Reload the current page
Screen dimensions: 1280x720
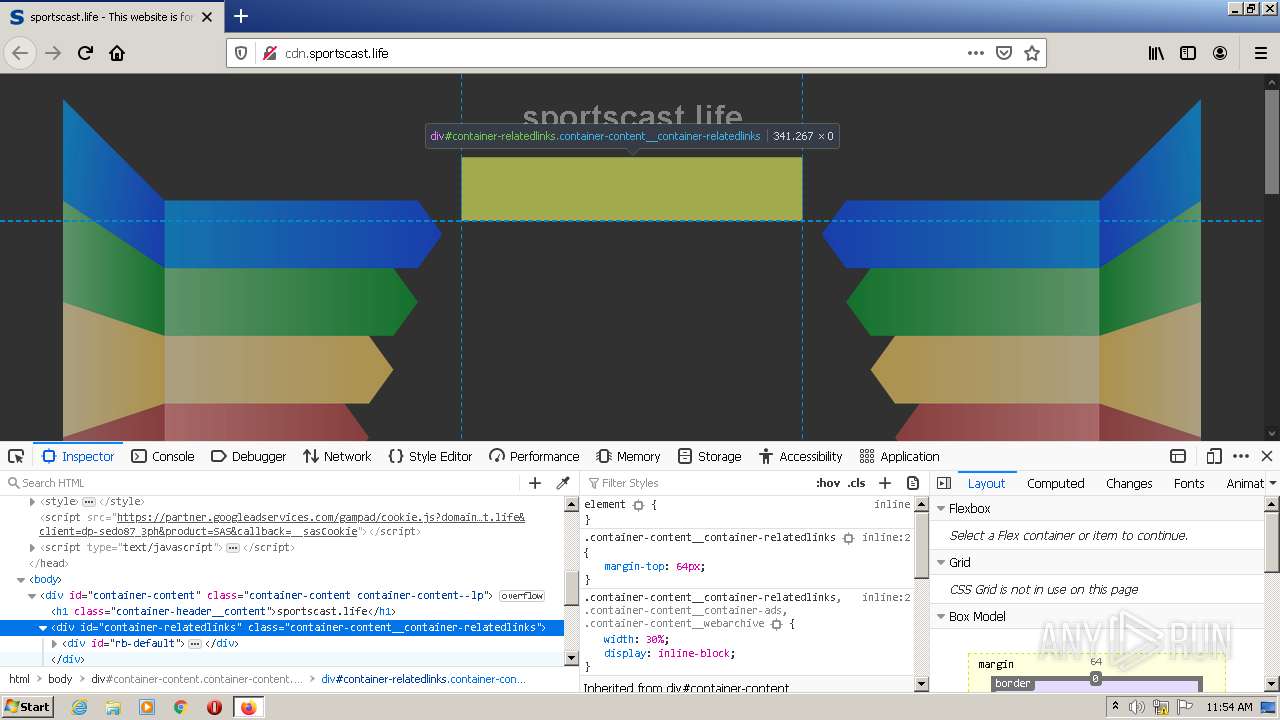click(85, 53)
